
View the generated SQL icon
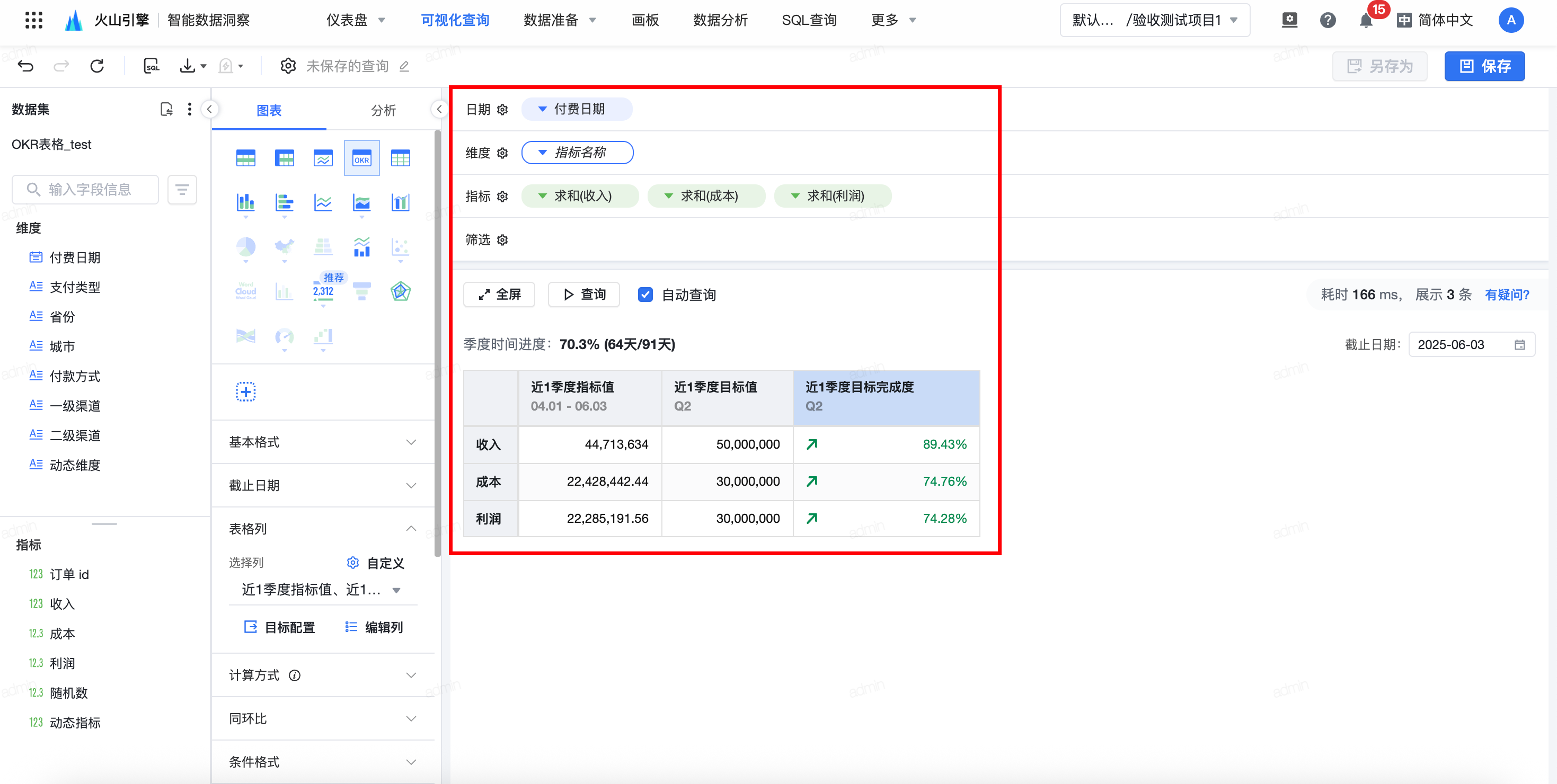coord(151,66)
